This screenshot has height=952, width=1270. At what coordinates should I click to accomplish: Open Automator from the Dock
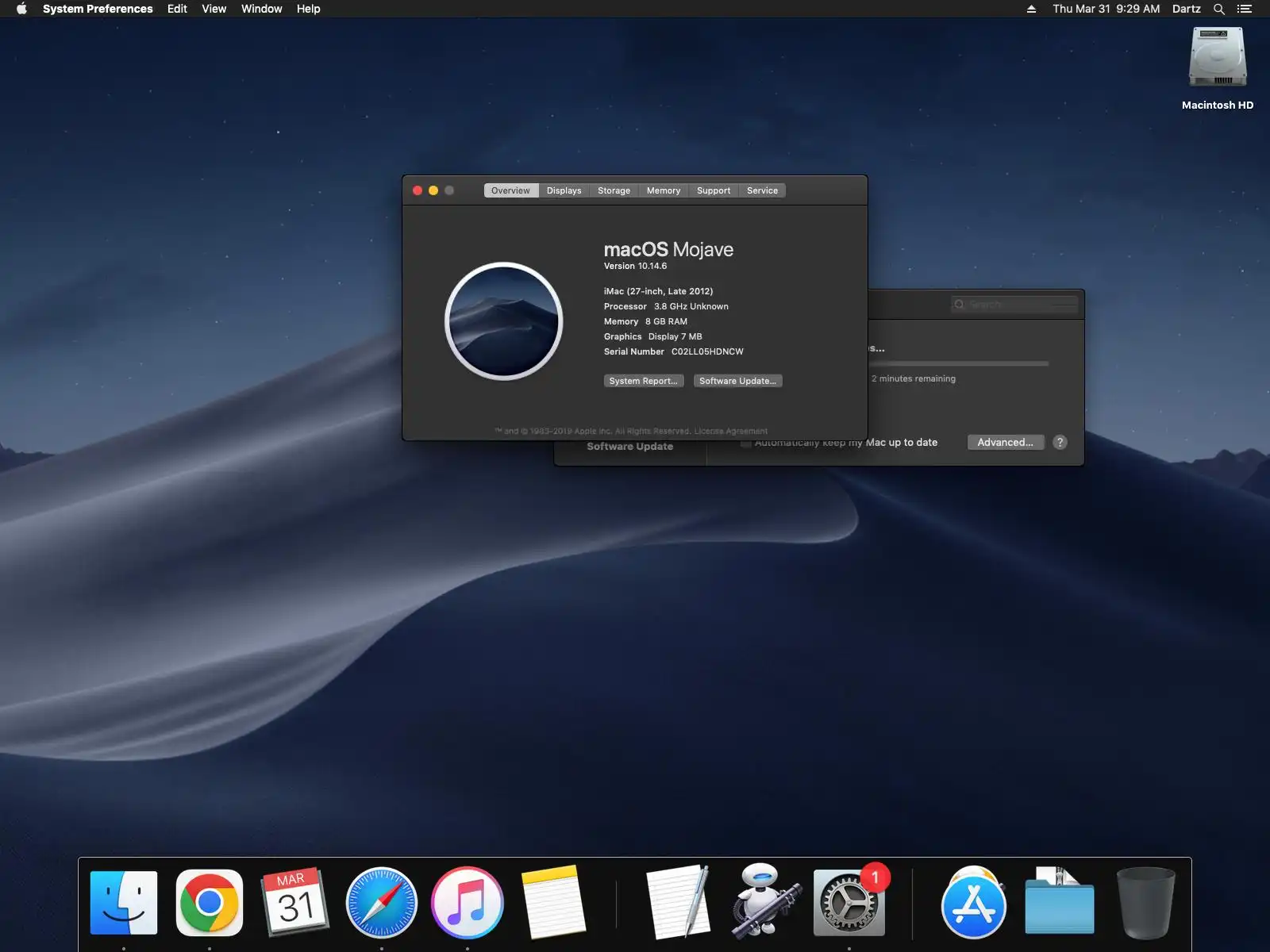pos(764,901)
